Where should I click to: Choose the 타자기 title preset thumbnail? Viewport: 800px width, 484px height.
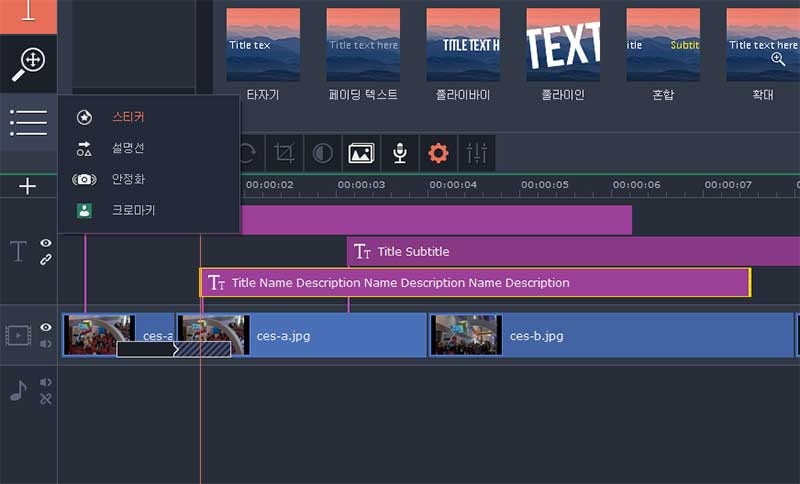pos(263,45)
